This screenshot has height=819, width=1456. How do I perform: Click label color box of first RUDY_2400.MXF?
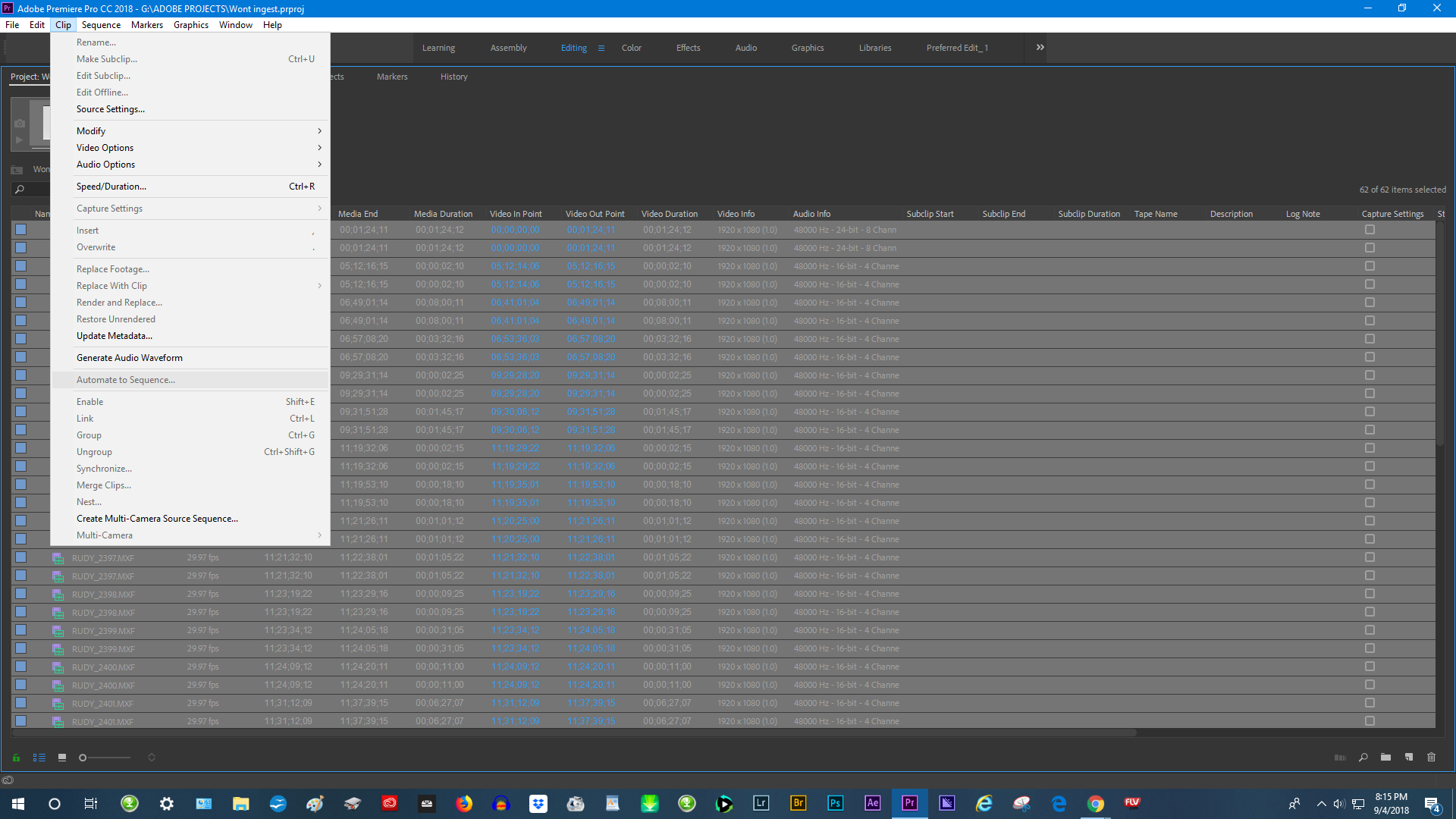[x=21, y=667]
